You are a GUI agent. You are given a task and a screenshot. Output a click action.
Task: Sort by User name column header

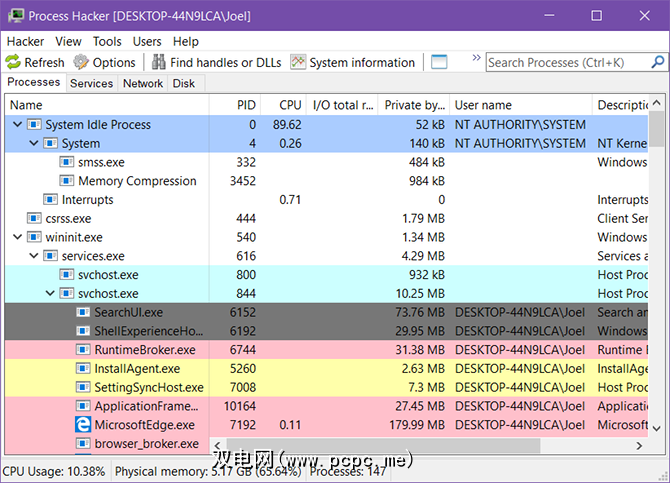click(x=521, y=105)
